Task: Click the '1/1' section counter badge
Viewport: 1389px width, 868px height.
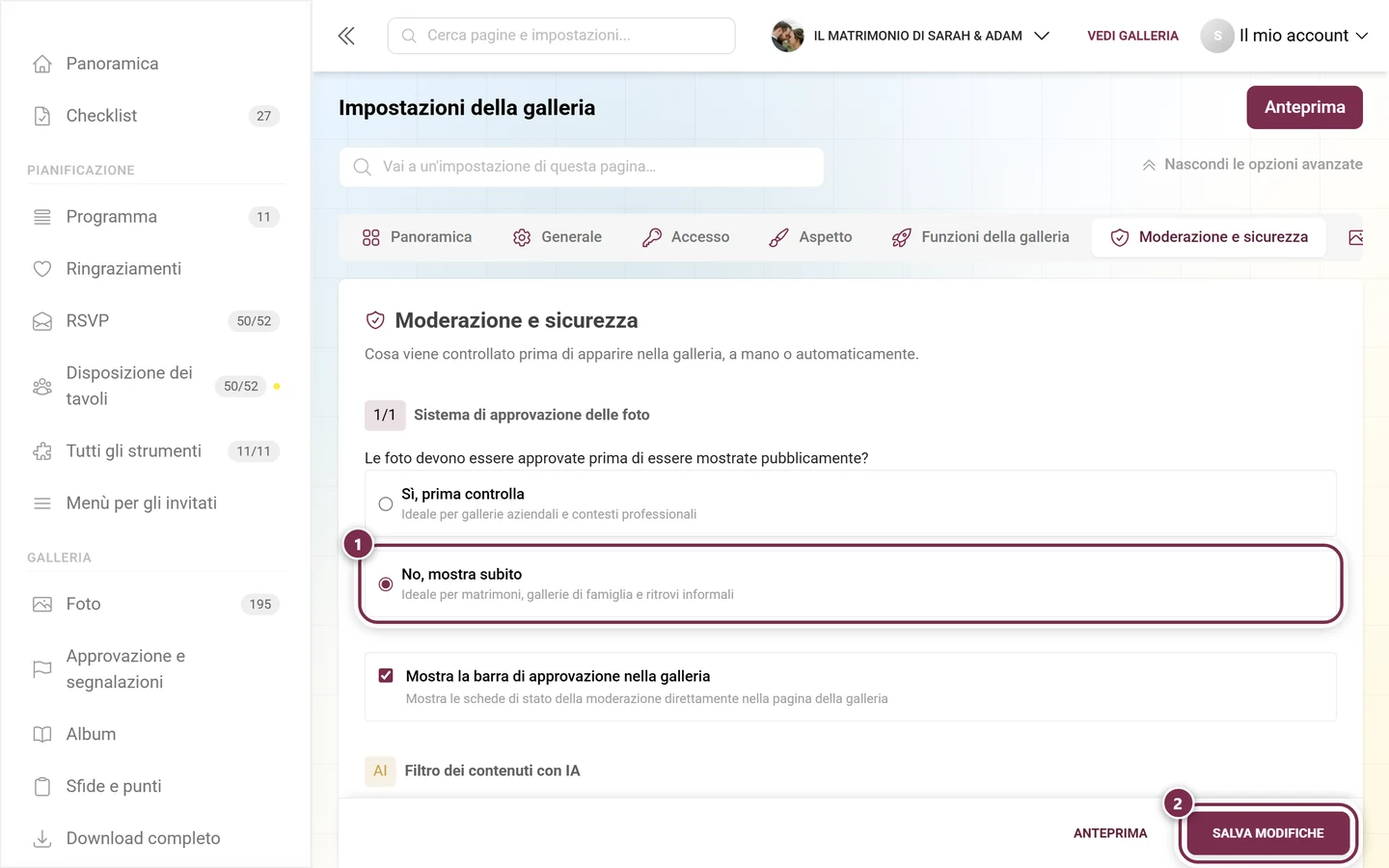Action: tap(385, 415)
